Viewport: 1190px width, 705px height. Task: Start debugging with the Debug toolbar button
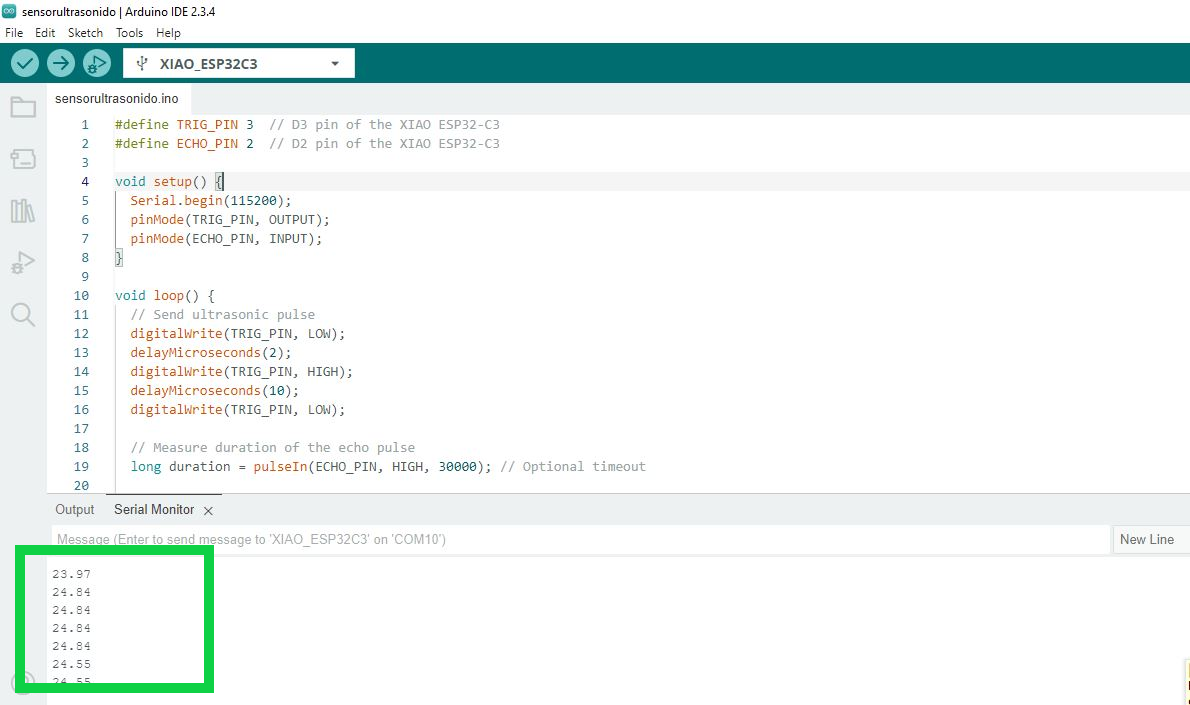97,63
